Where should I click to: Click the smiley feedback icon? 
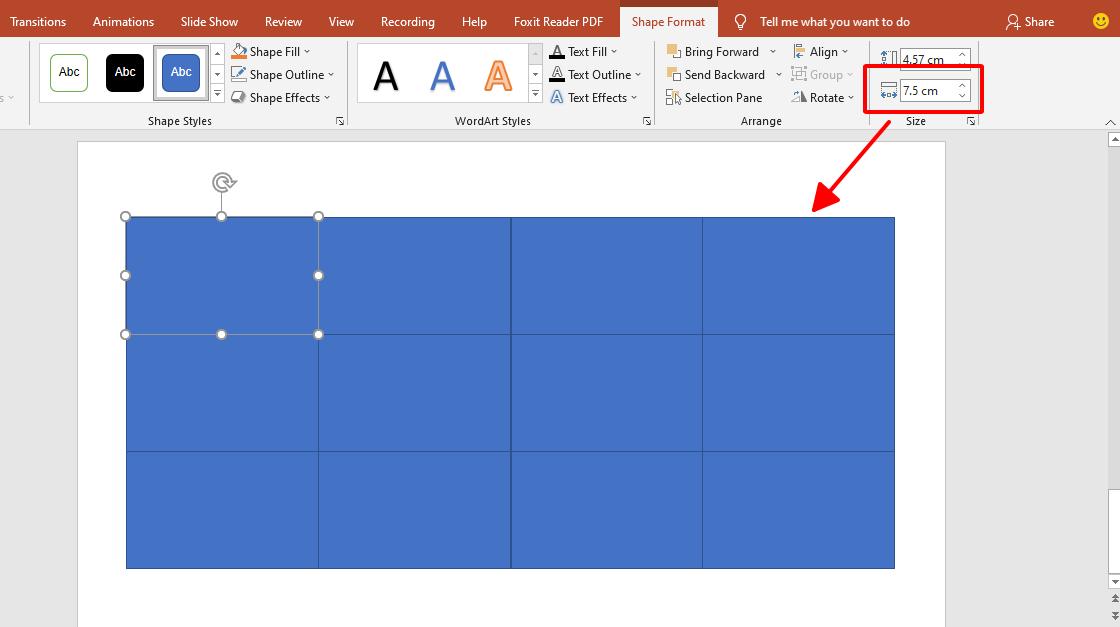click(x=1101, y=21)
